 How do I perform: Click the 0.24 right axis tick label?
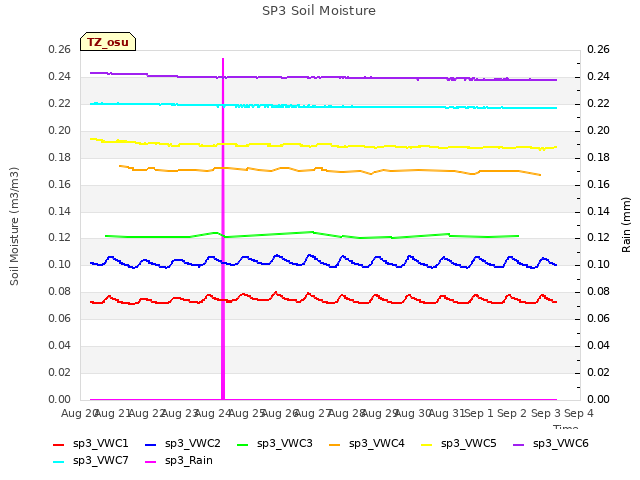point(598,77)
